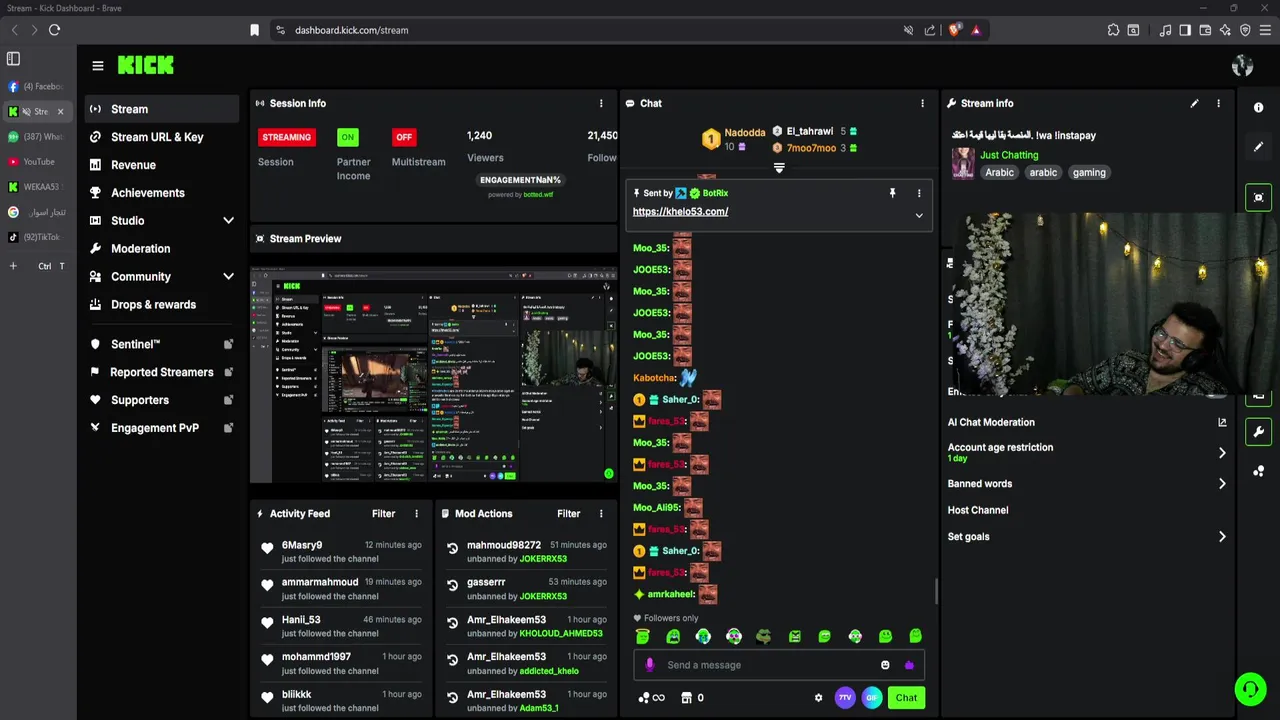Open chat settings gear icon
The height and width of the screenshot is (720, 1280).
[x=818, y=698]
